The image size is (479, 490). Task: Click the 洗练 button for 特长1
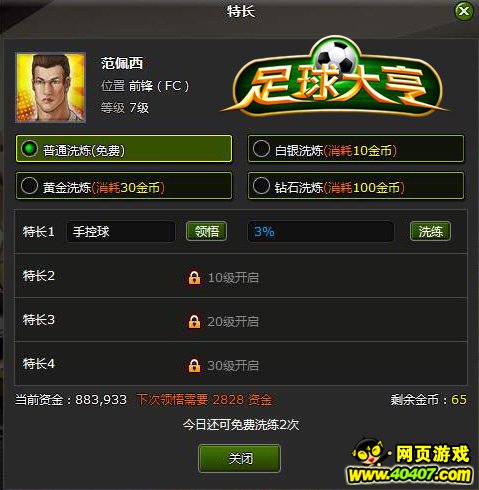(x=430, y=231)
